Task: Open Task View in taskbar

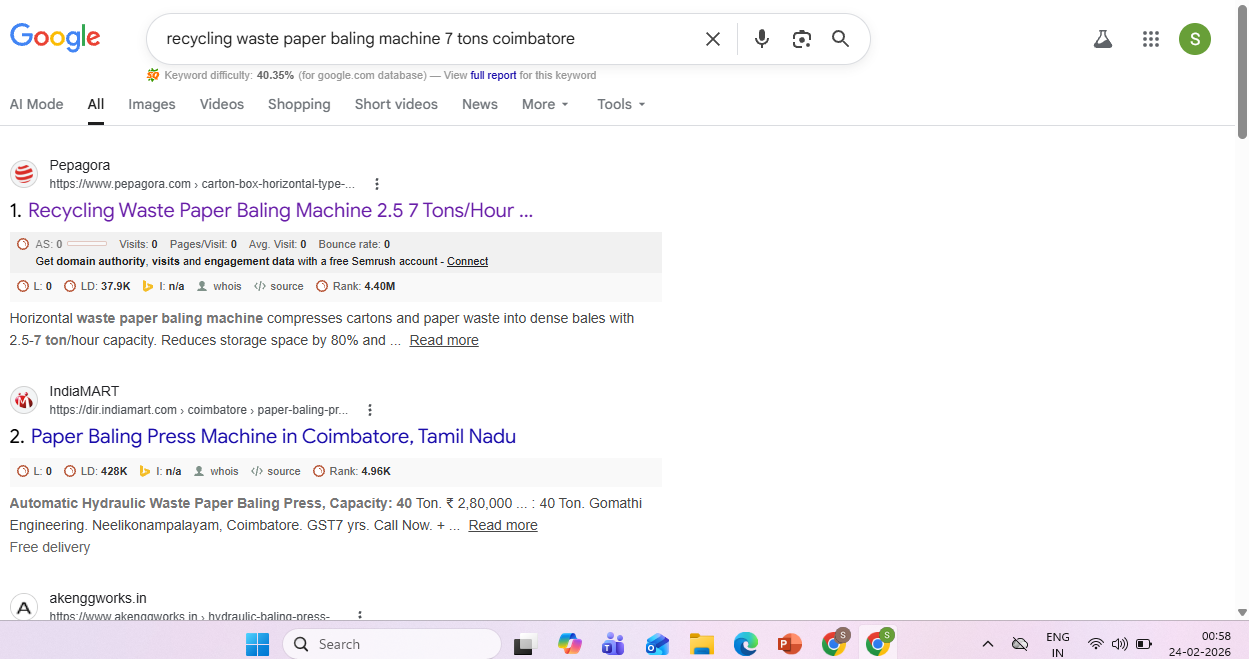Action: click(526, 644)
